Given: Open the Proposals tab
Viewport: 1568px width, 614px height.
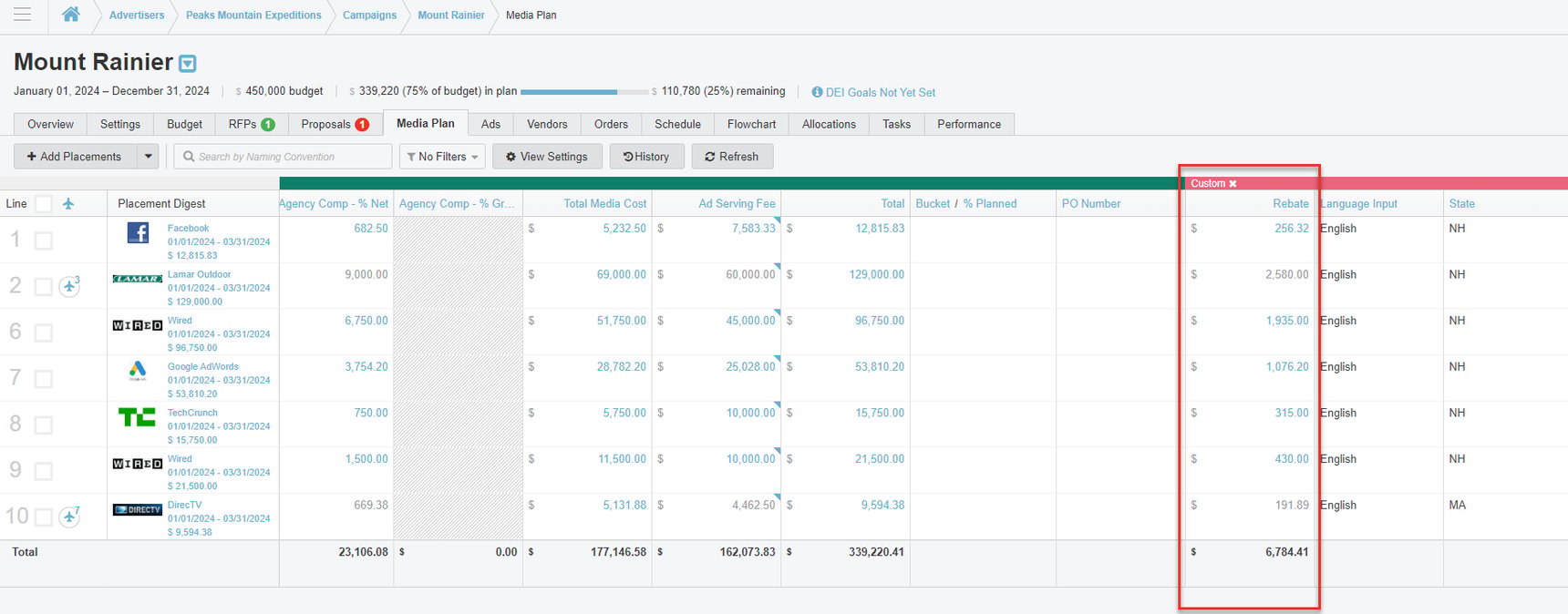Looking at the screenshot, I should 335,124.
